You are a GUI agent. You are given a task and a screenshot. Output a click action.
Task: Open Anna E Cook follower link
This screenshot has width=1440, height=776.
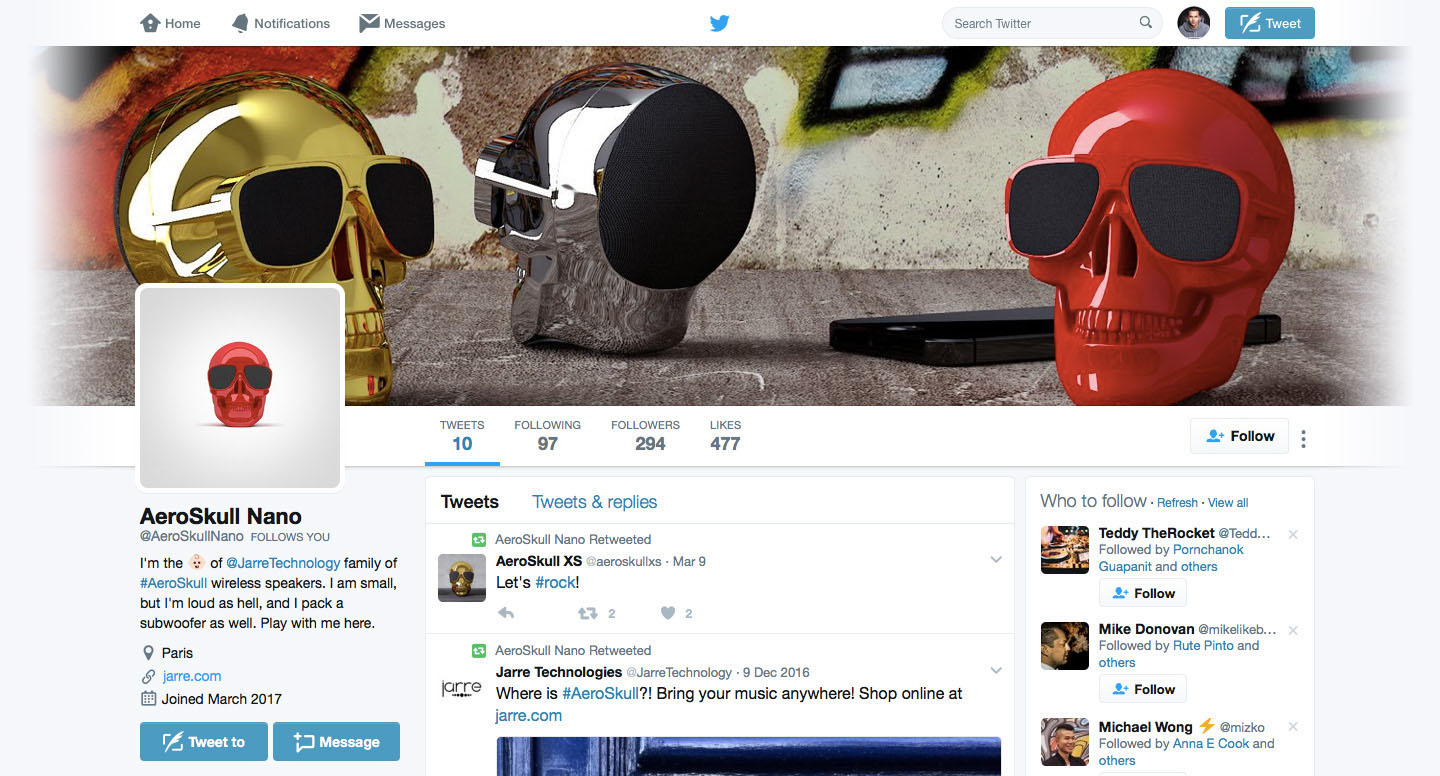click(x=1211, y=743)
